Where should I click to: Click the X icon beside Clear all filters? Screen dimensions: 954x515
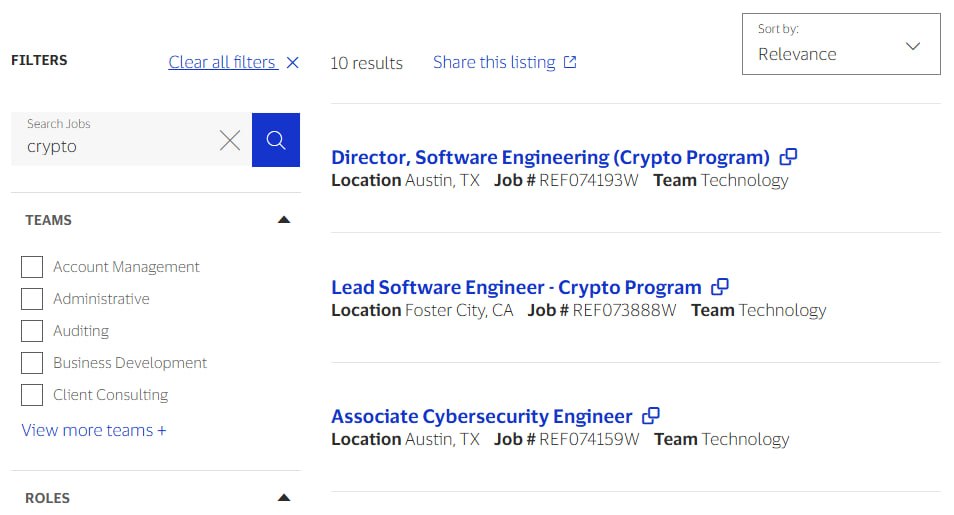point(292,63)
